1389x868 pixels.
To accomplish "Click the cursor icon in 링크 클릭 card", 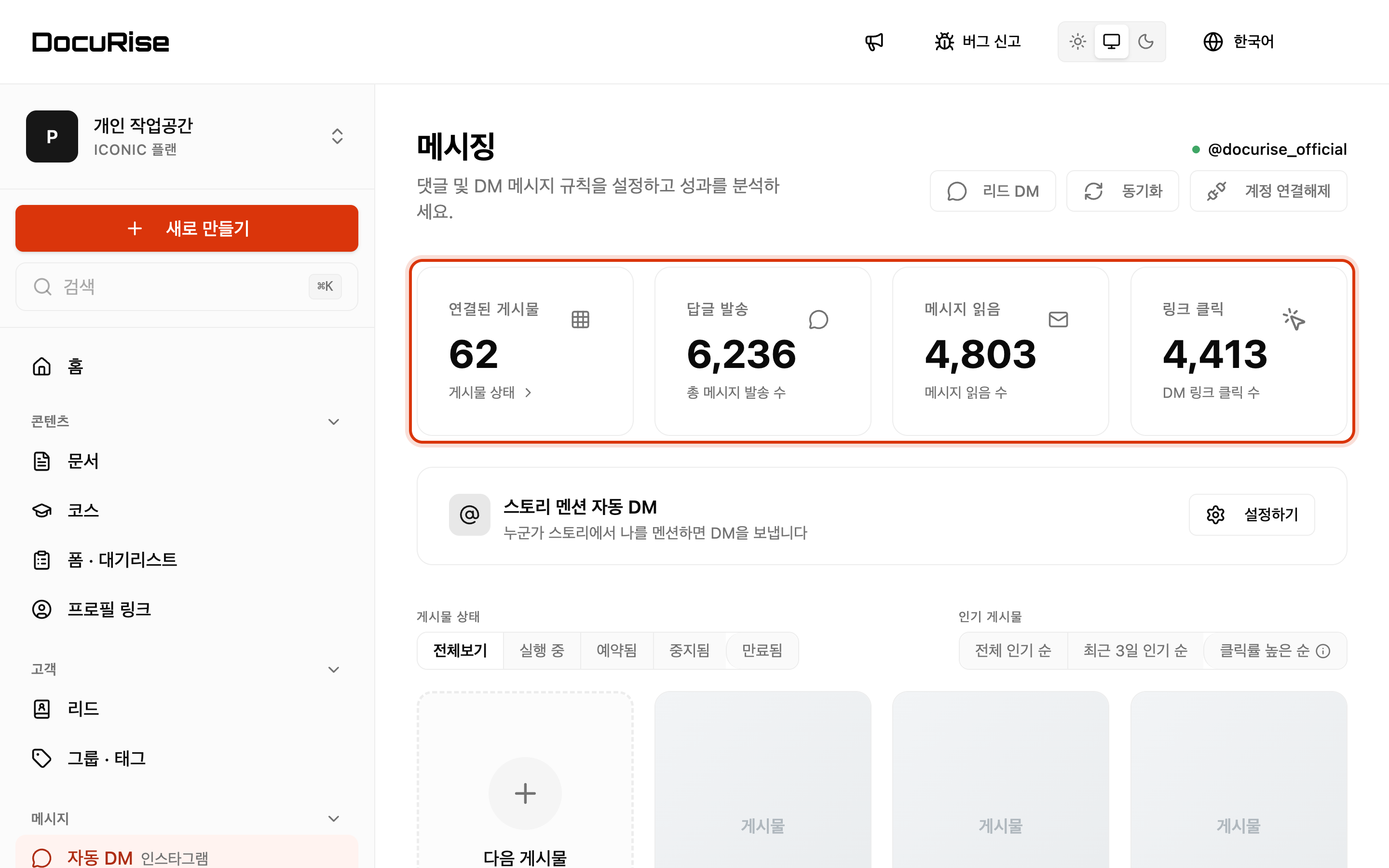I will pyautogui.click(x=1294, y=319).
